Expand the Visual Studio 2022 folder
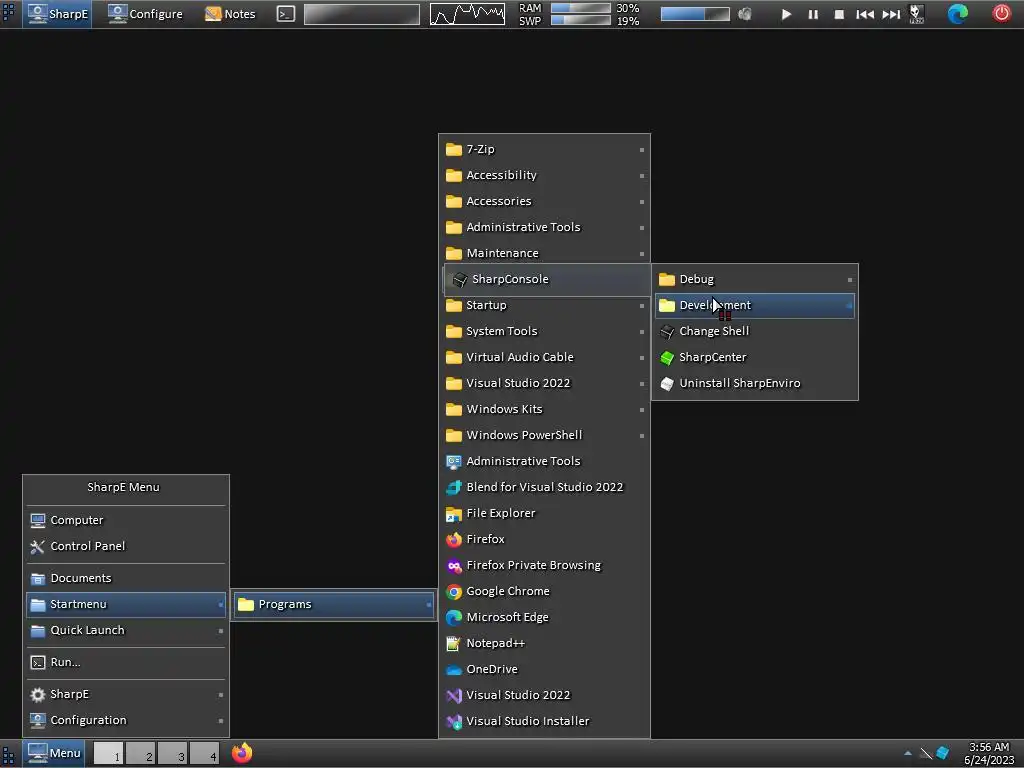This screenshot has height=768, width=1024. [x=545, y=383]
